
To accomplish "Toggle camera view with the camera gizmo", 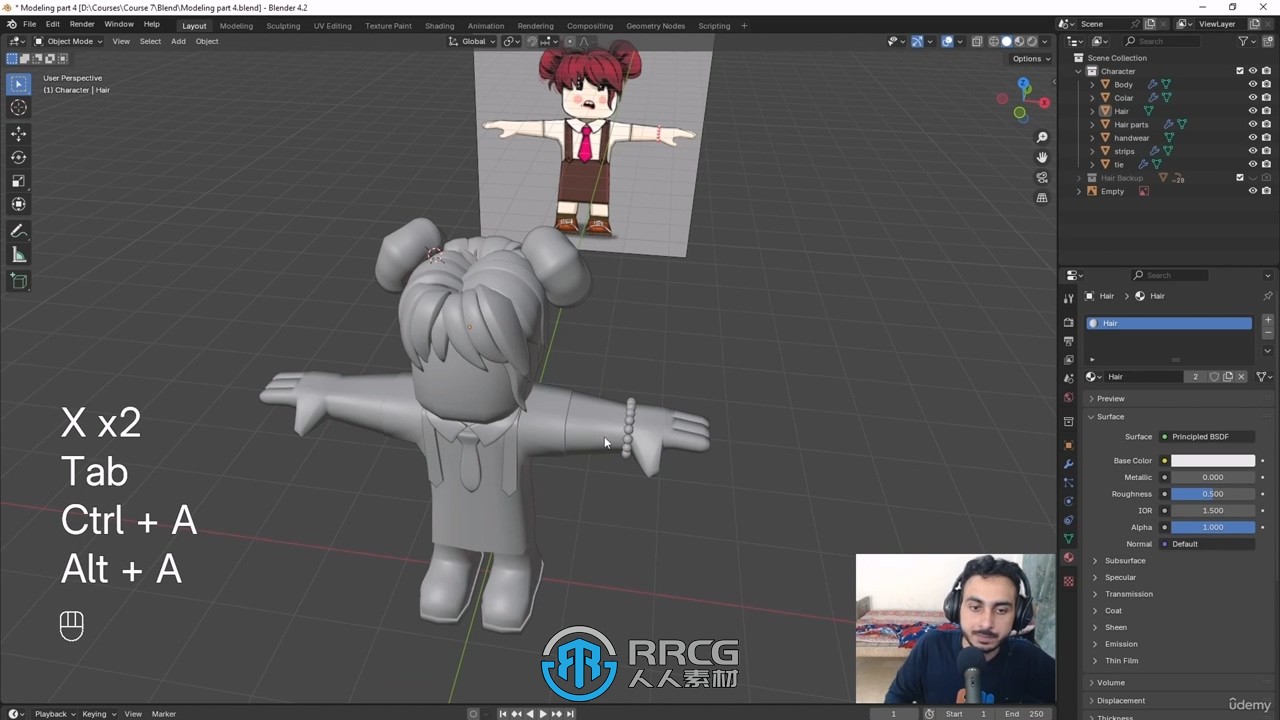I will pyautogui.click(x=1042, y=178).
